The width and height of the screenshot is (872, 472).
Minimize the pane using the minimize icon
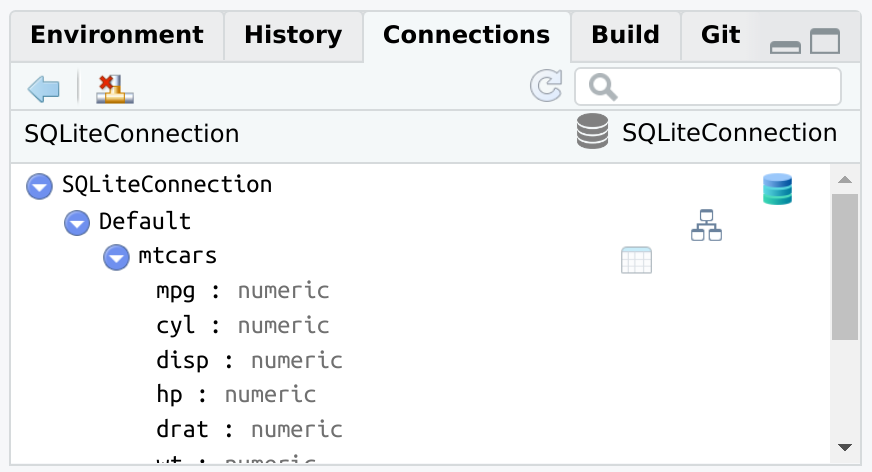pos(785,44)
